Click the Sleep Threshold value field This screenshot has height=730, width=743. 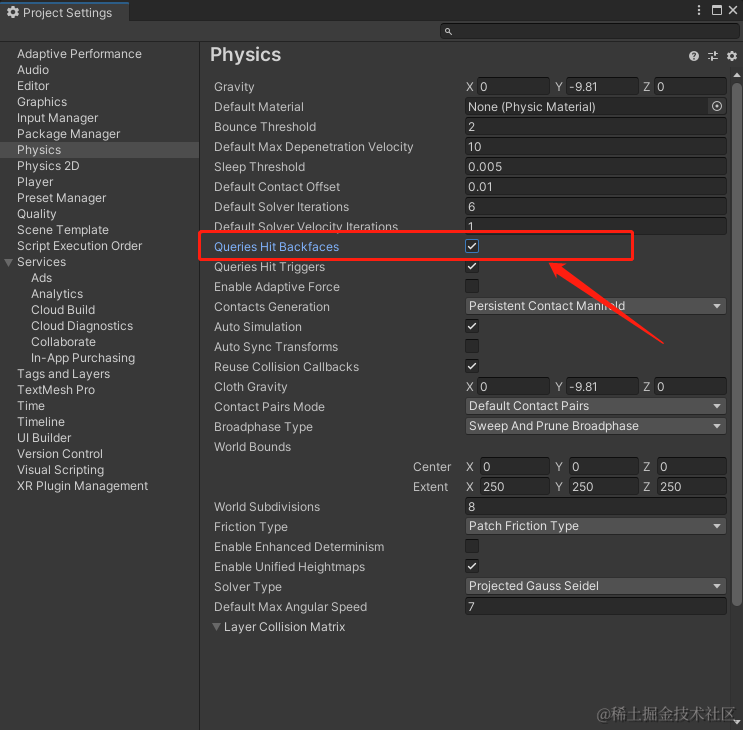(x=596, y=167)
